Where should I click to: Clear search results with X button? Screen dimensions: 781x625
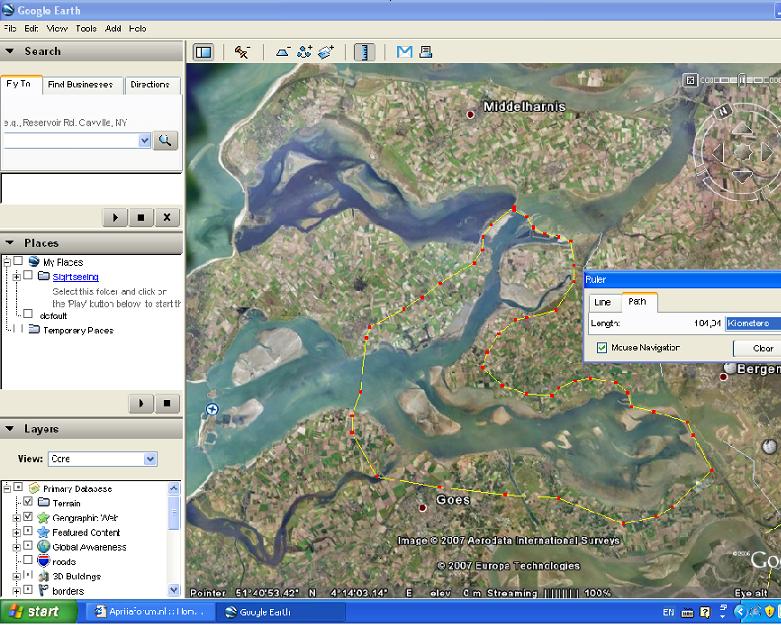pyautogui.click(x=167, y=217)
